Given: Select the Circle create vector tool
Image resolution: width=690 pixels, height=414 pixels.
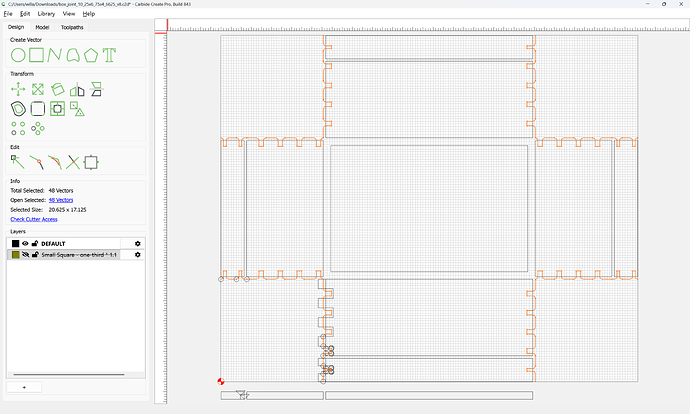Looking at the screenshot, I should pos(18,55).
